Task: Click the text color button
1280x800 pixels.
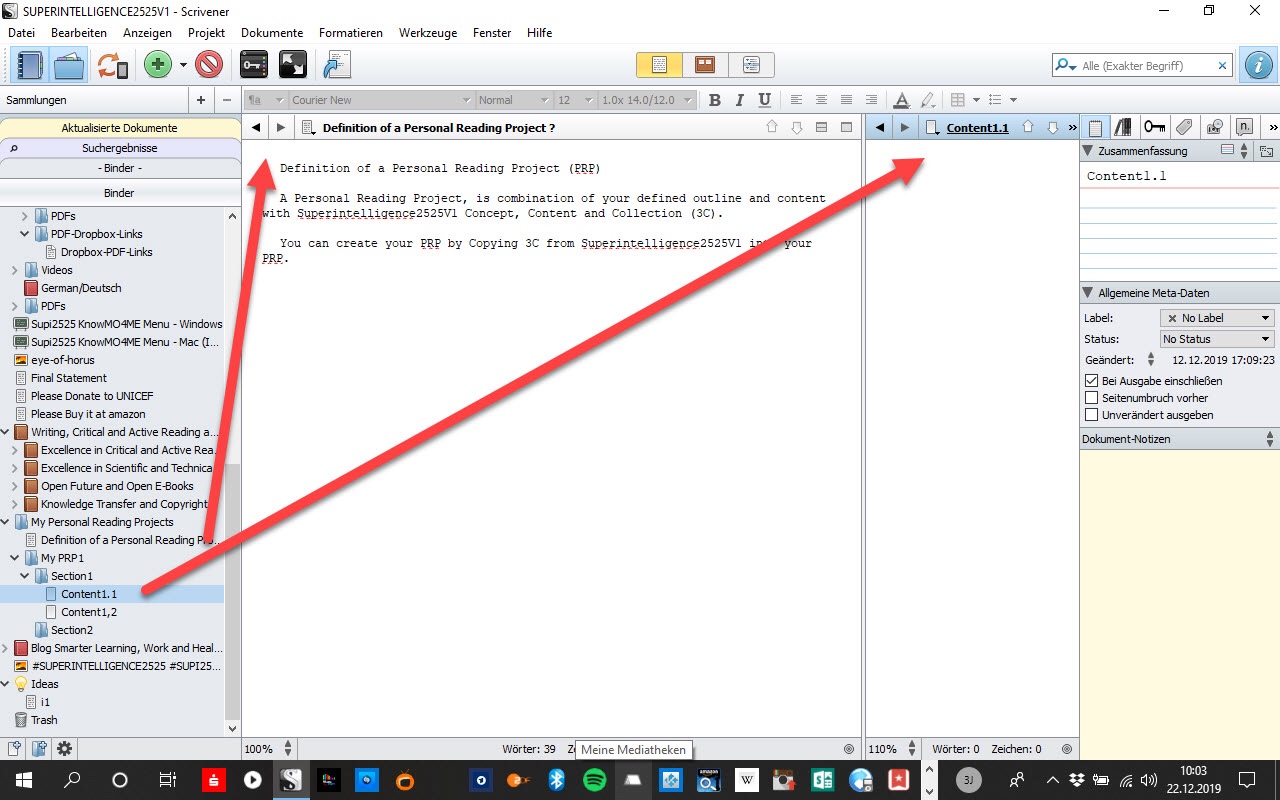Action: click(x=901, y=100)
